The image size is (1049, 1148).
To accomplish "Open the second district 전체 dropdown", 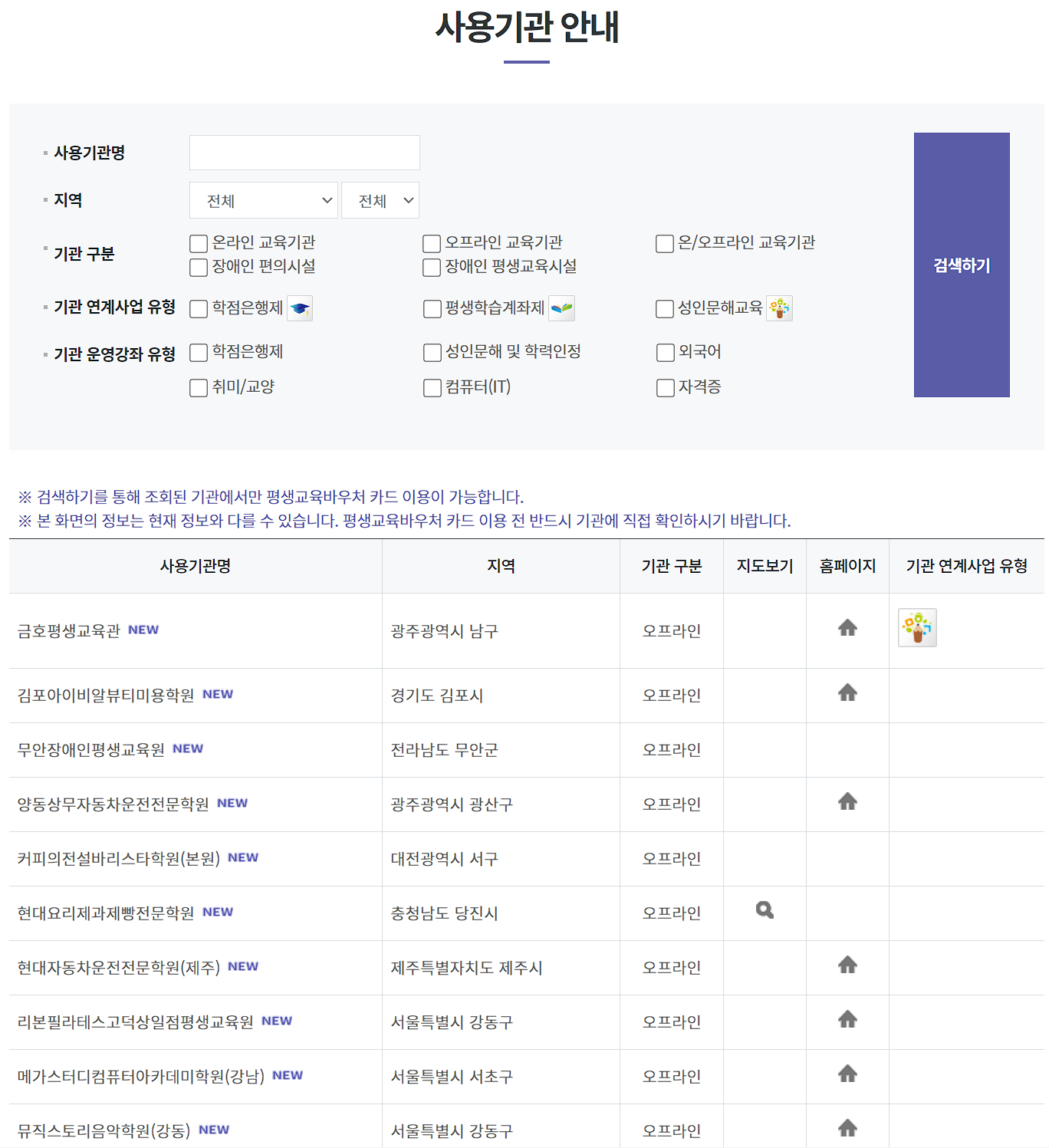I will coord(380,200).
